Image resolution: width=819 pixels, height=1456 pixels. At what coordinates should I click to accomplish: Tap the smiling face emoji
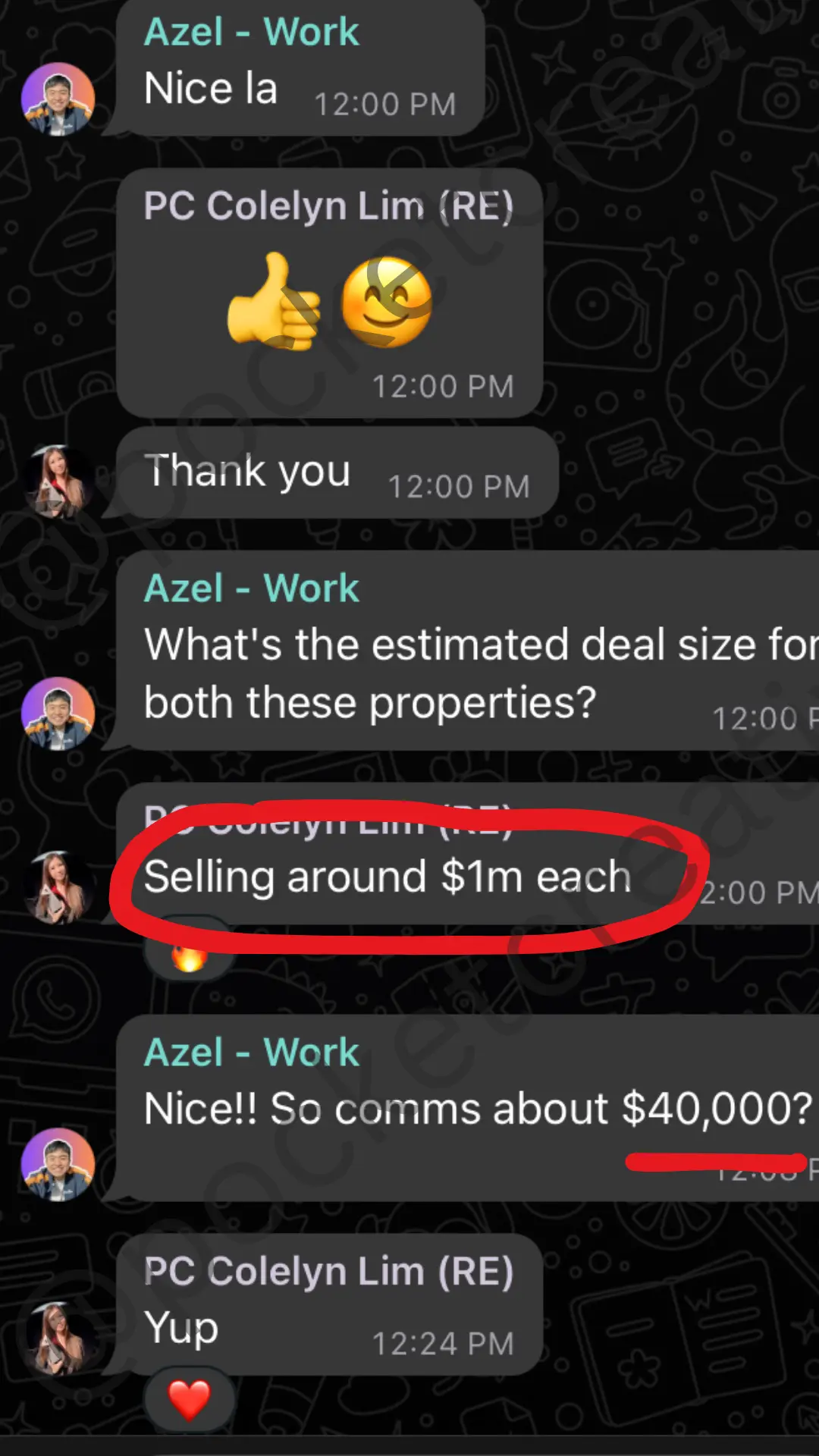(387, 302)
